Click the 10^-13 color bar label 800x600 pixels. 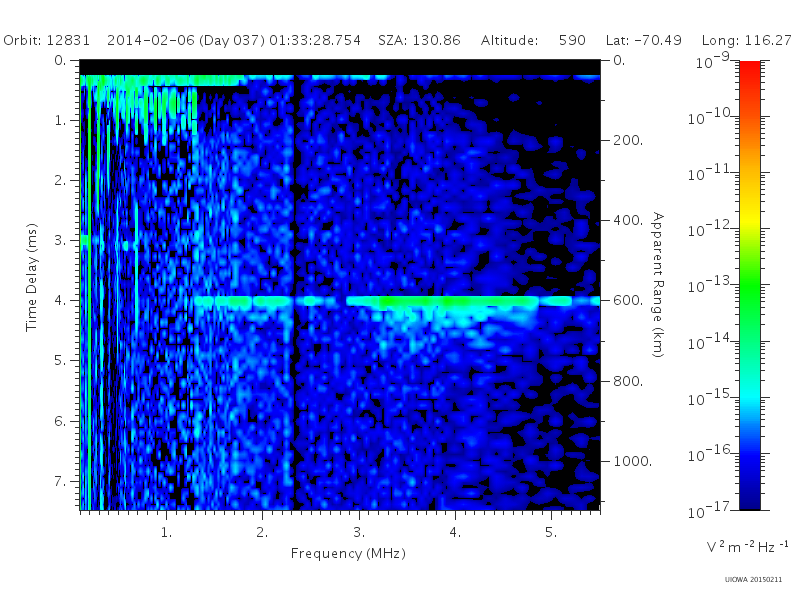[711, 285]
